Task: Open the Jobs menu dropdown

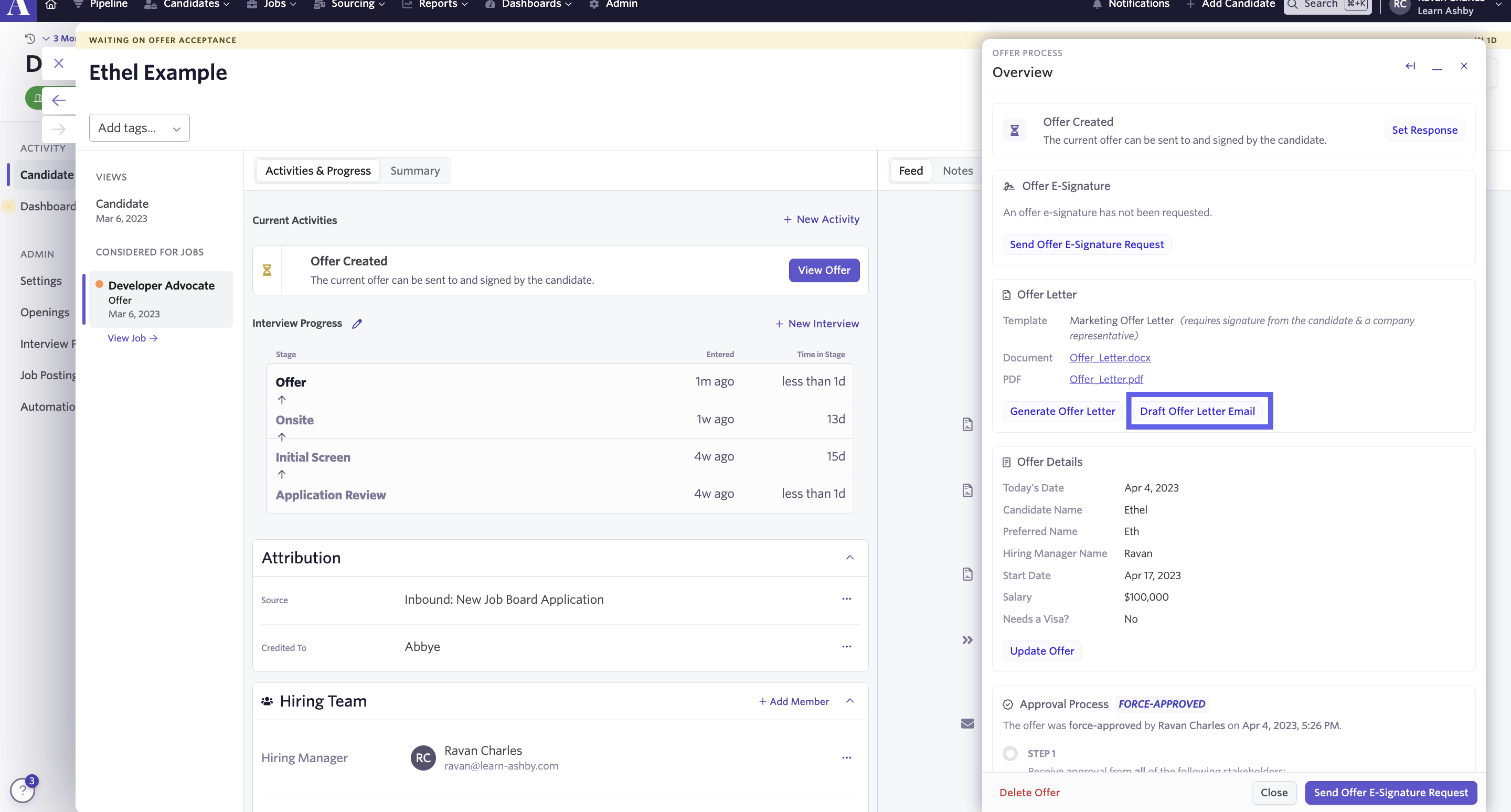Action: tap(272, 5)
